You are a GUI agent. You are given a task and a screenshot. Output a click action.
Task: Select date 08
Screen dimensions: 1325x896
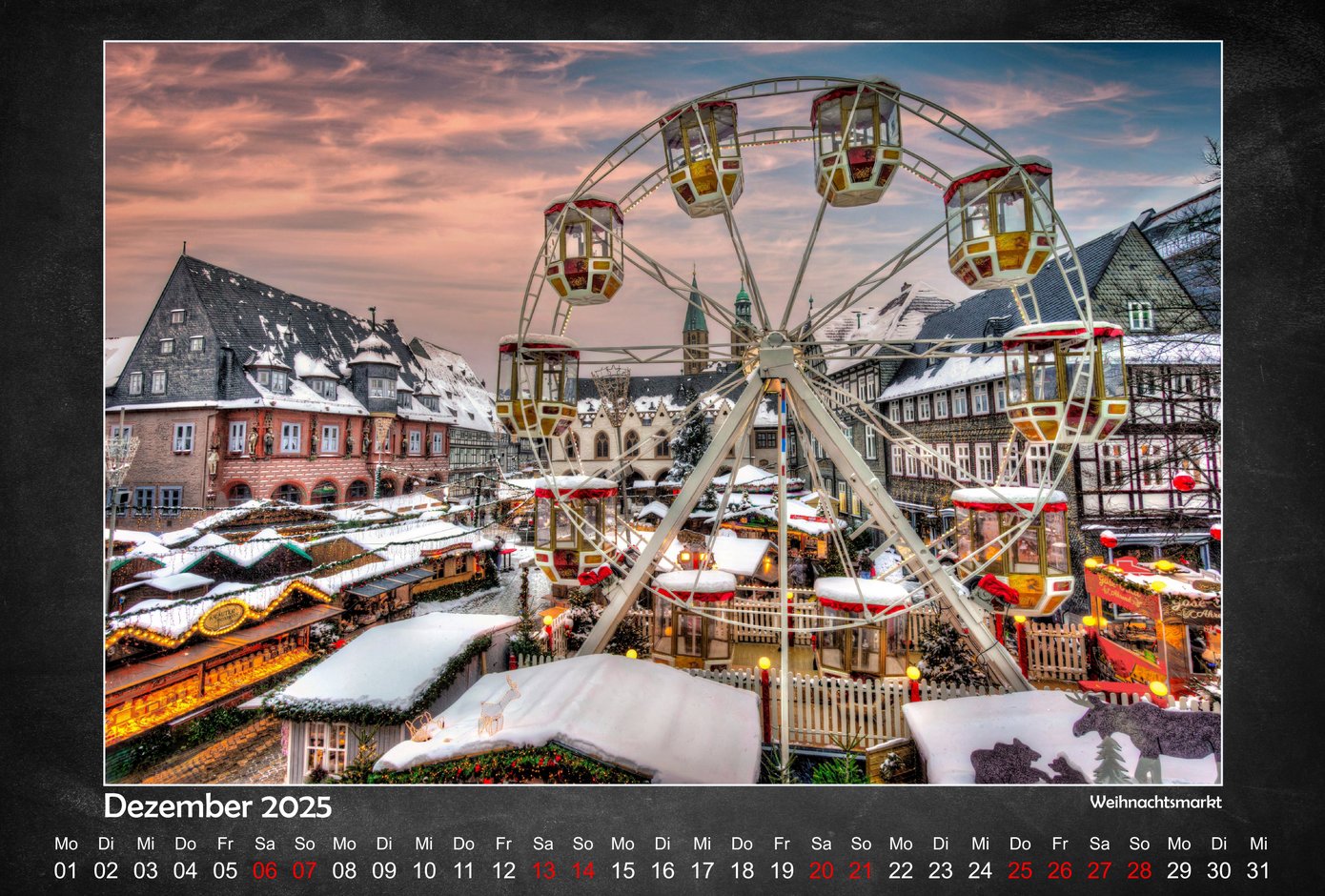pyautogui.click(x=344, y=870)
